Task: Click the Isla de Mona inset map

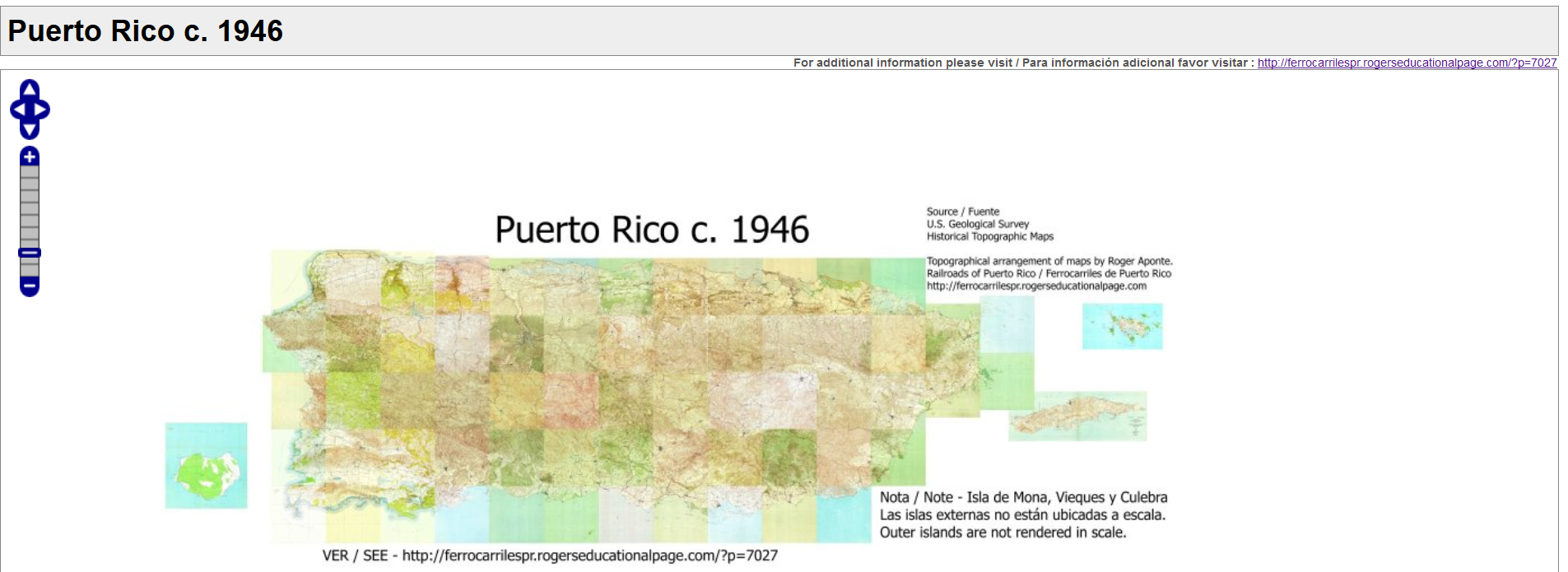Action: pyautogui.click(x=206, y=466)
